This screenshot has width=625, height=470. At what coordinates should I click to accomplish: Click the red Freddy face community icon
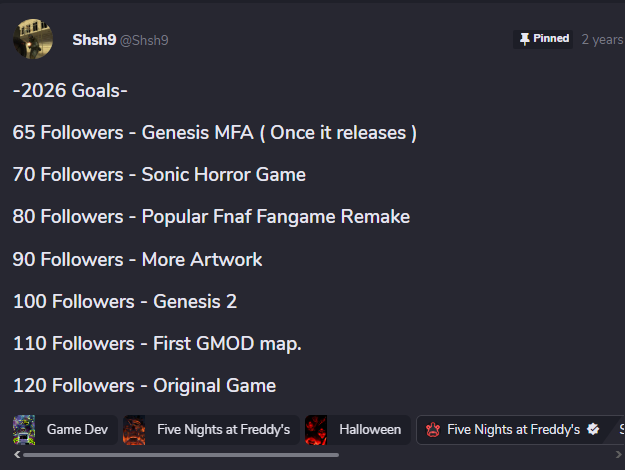[433, 430]
